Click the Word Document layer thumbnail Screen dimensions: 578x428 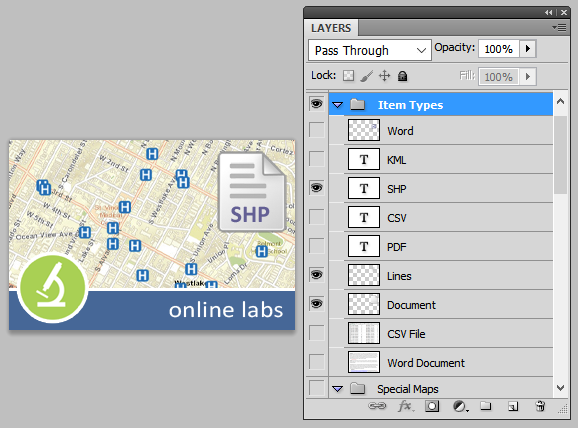tap(364, 362)
